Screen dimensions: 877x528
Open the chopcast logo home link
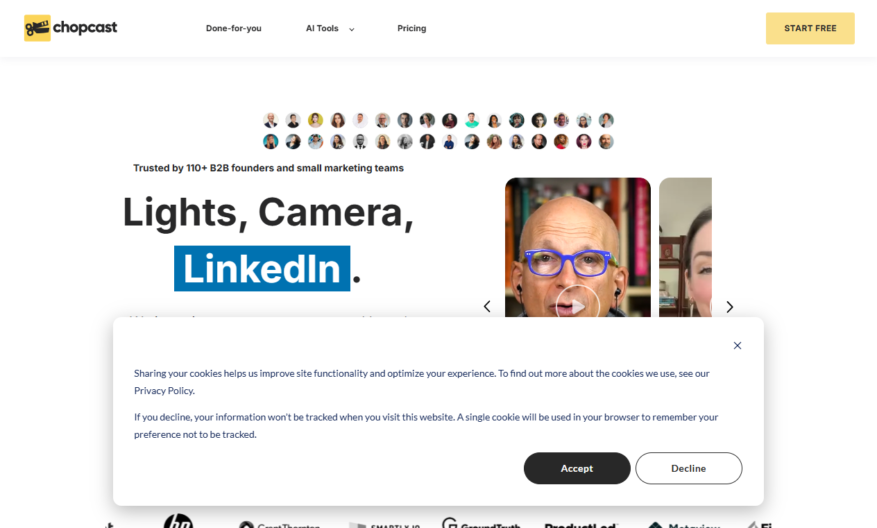coord(70,28)
